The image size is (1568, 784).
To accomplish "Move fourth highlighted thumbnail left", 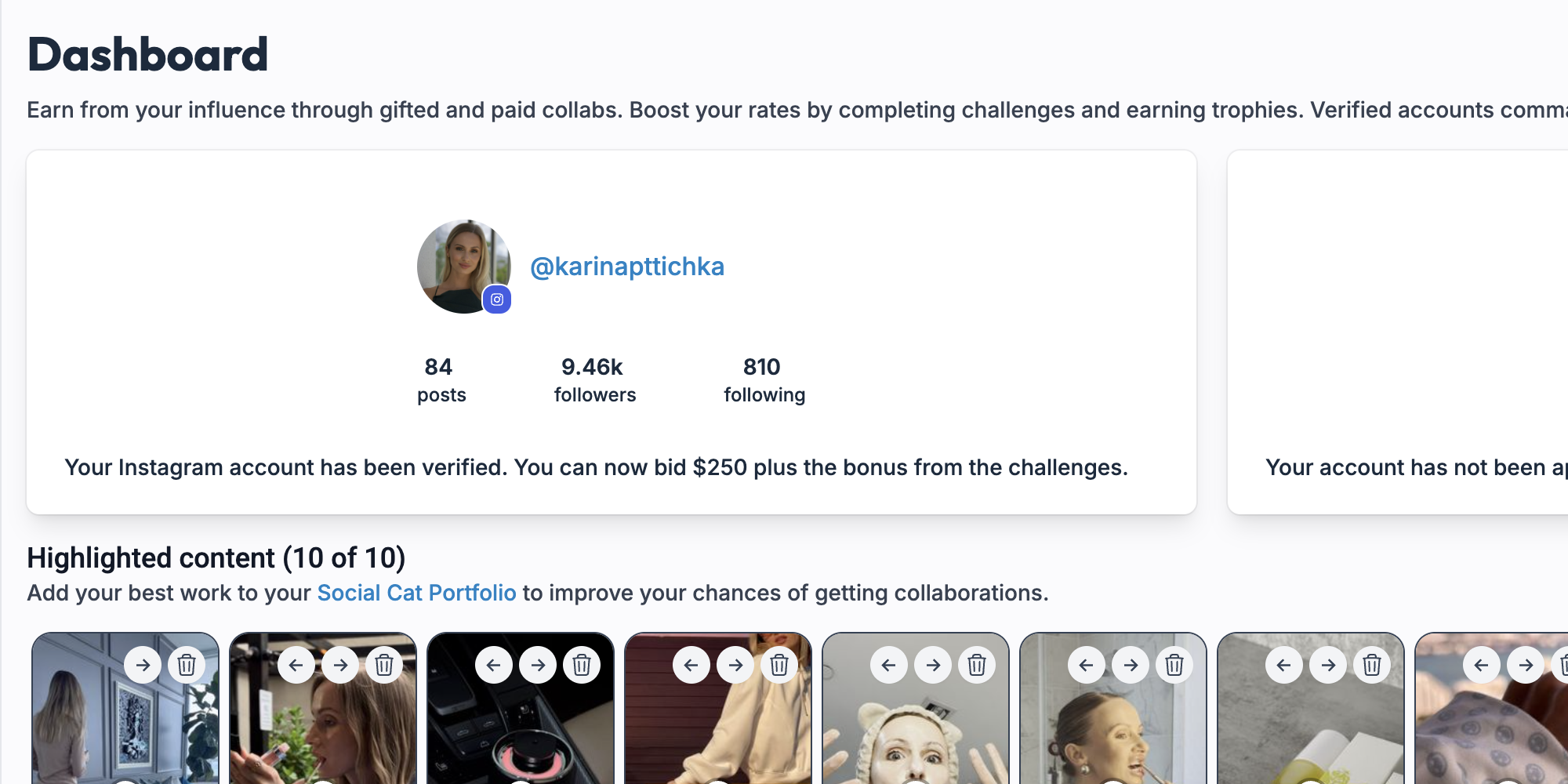I will point(691,665).
